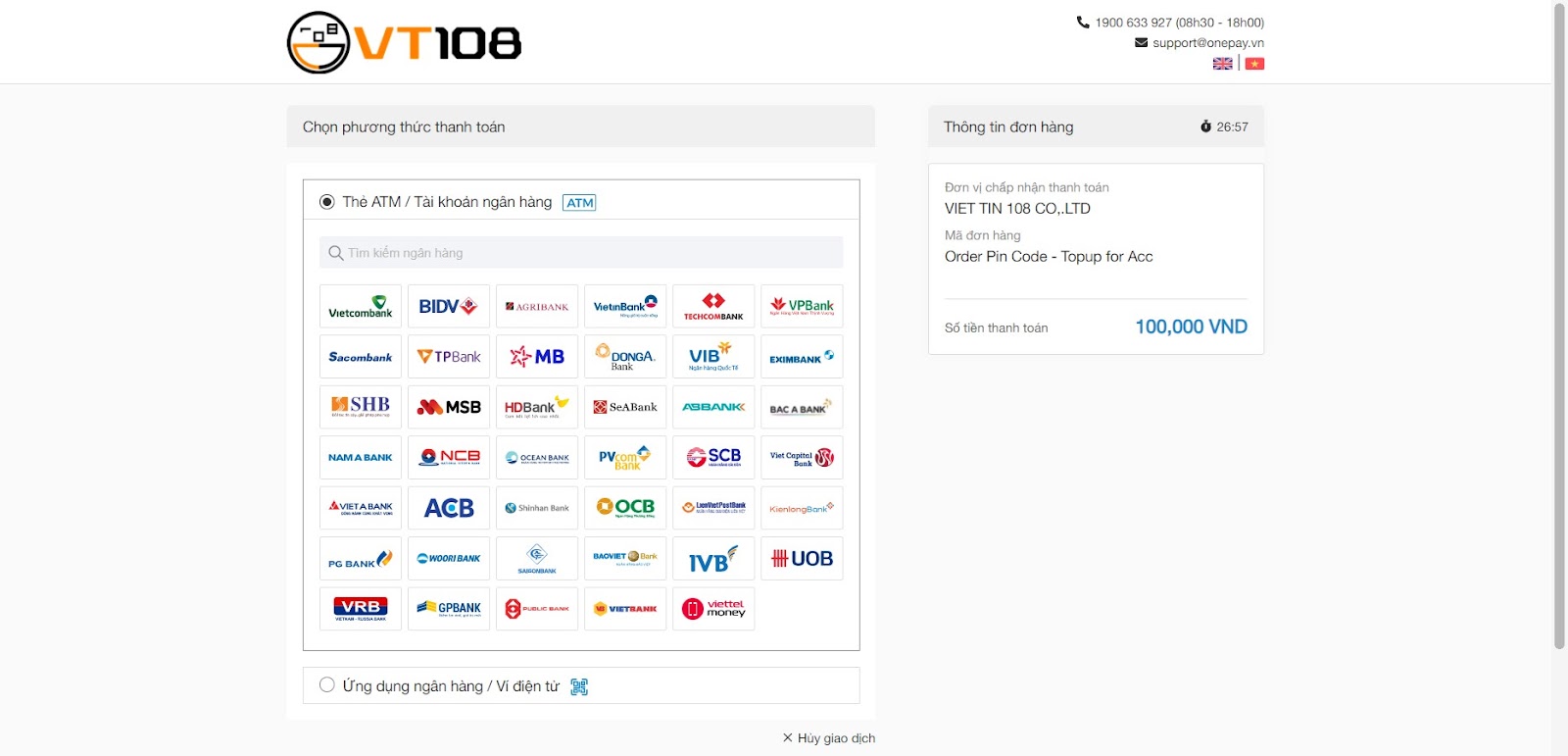
Task: Select GPBank logo
Action: [449, 609]
